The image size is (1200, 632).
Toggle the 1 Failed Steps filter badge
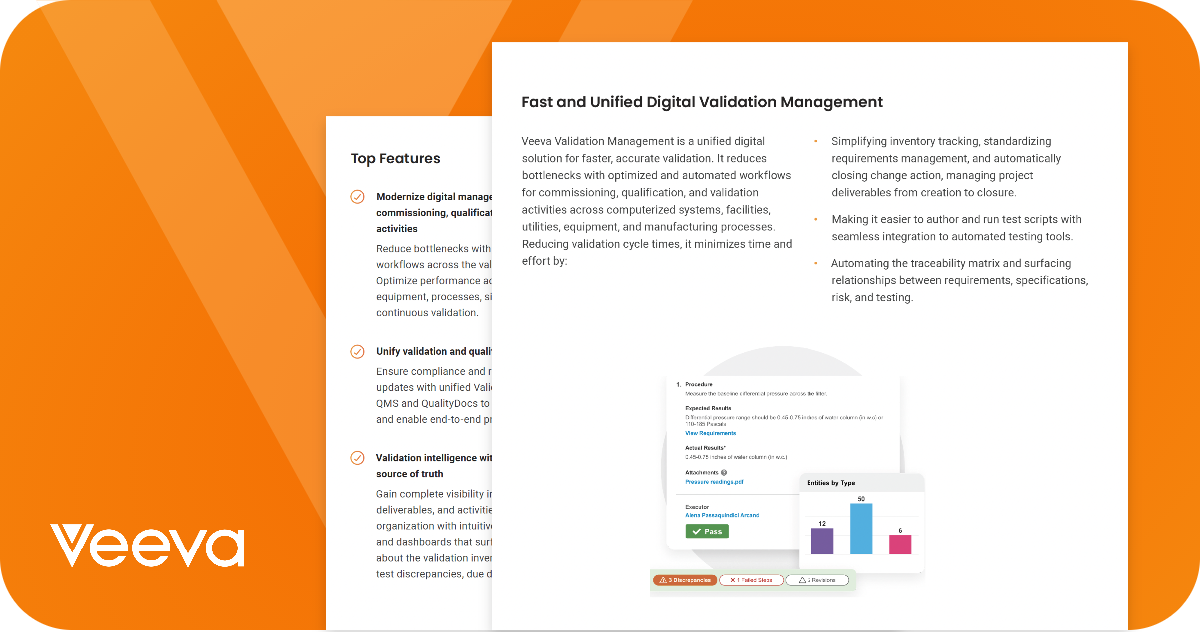(750, 579)
